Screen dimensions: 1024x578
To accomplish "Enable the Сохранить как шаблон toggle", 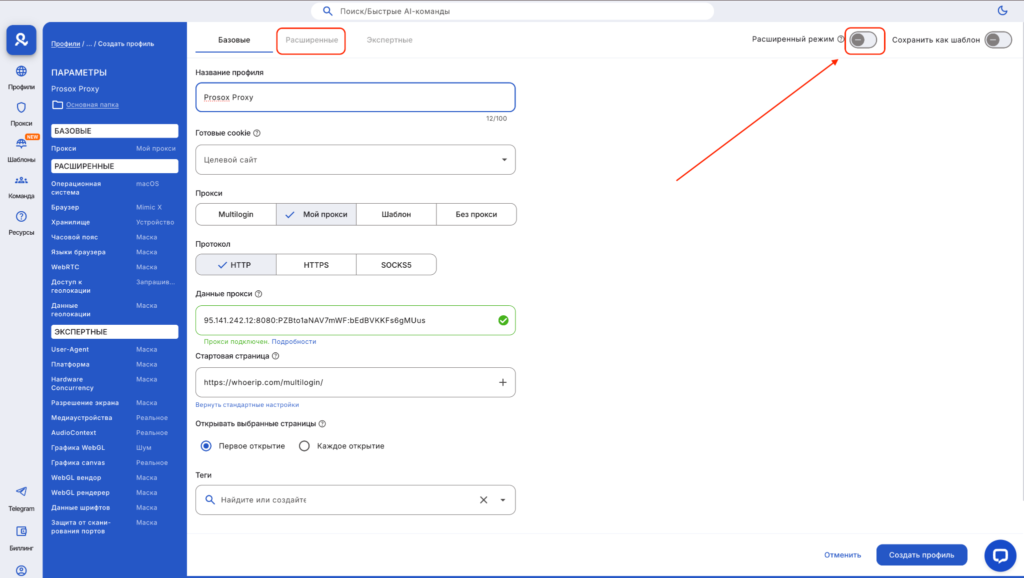I will 997,40.
